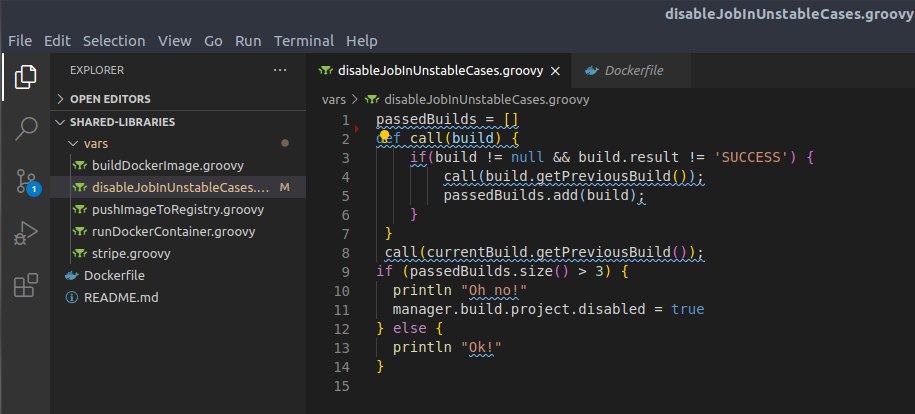Screen dimensions: 915x414
Task: Open the Selection menu
Action: (114, 41)
